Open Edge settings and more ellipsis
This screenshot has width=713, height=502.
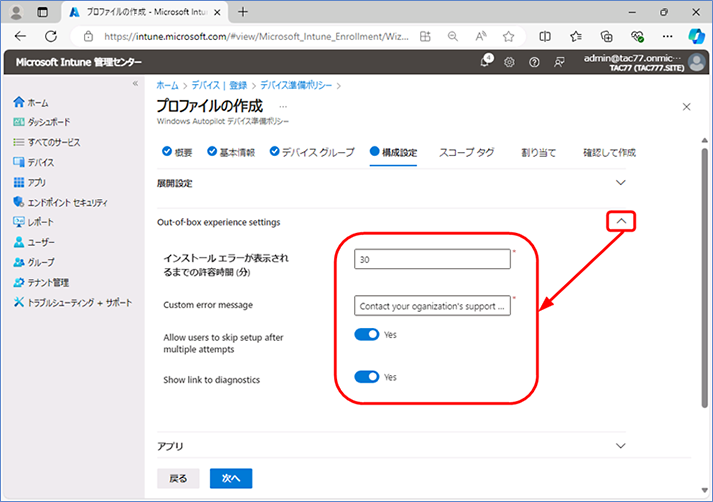pyautogui.click(x=667, y=36)
